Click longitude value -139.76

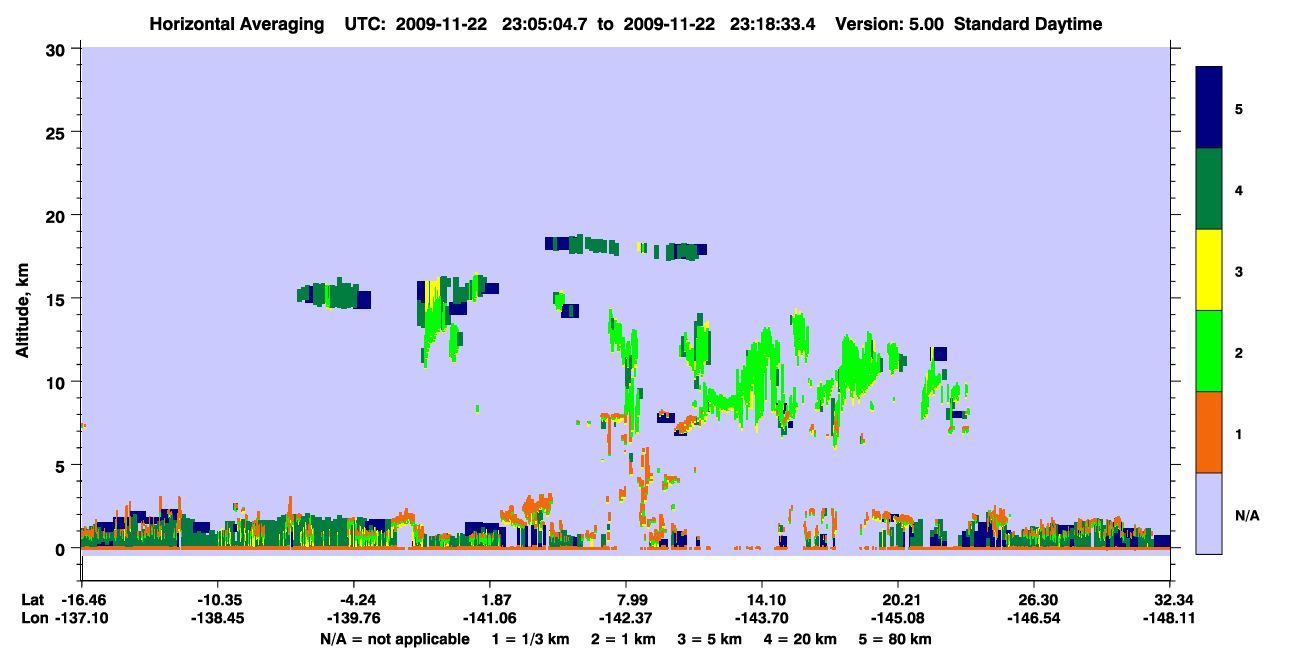click(354, 619)
